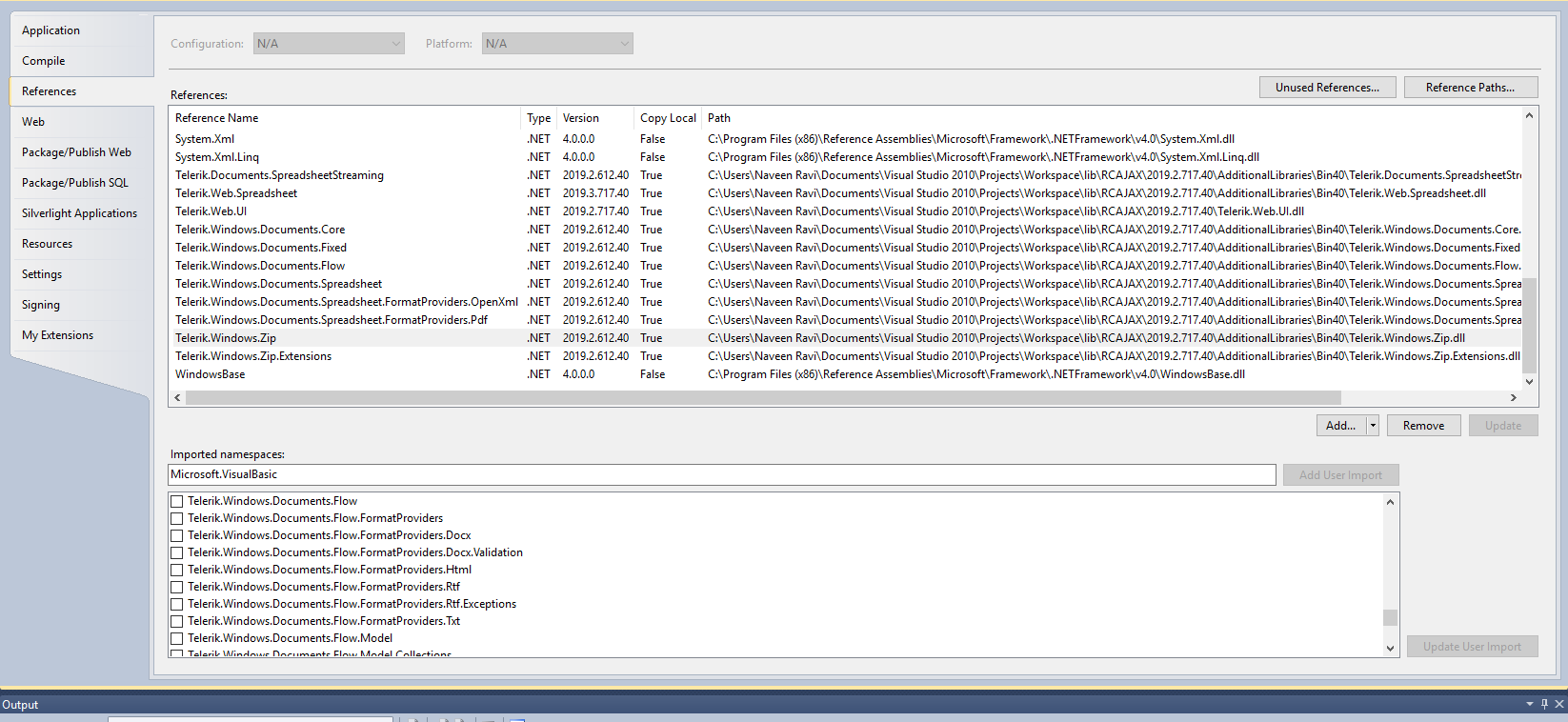Viewport: 1568px width, 722px height.
Task: Click left arrow of References horizontal scrollbar
Action: pos(177,397)
